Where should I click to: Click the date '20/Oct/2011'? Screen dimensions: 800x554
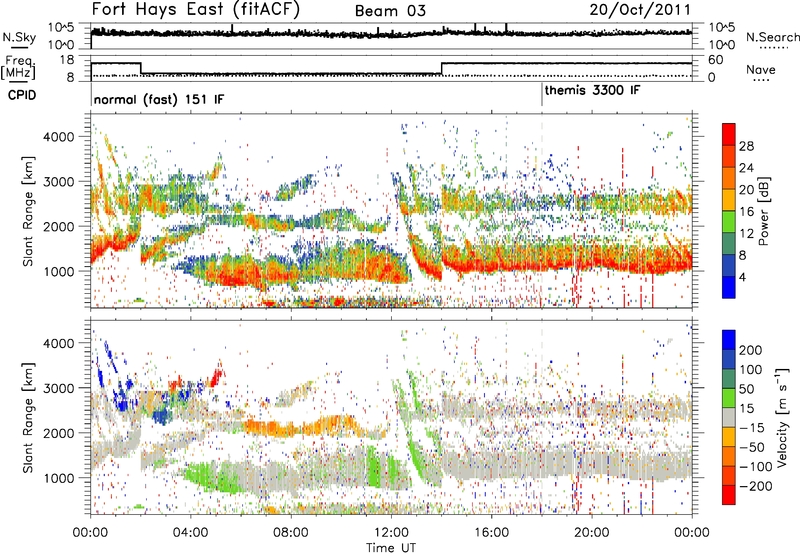(640, 10)
